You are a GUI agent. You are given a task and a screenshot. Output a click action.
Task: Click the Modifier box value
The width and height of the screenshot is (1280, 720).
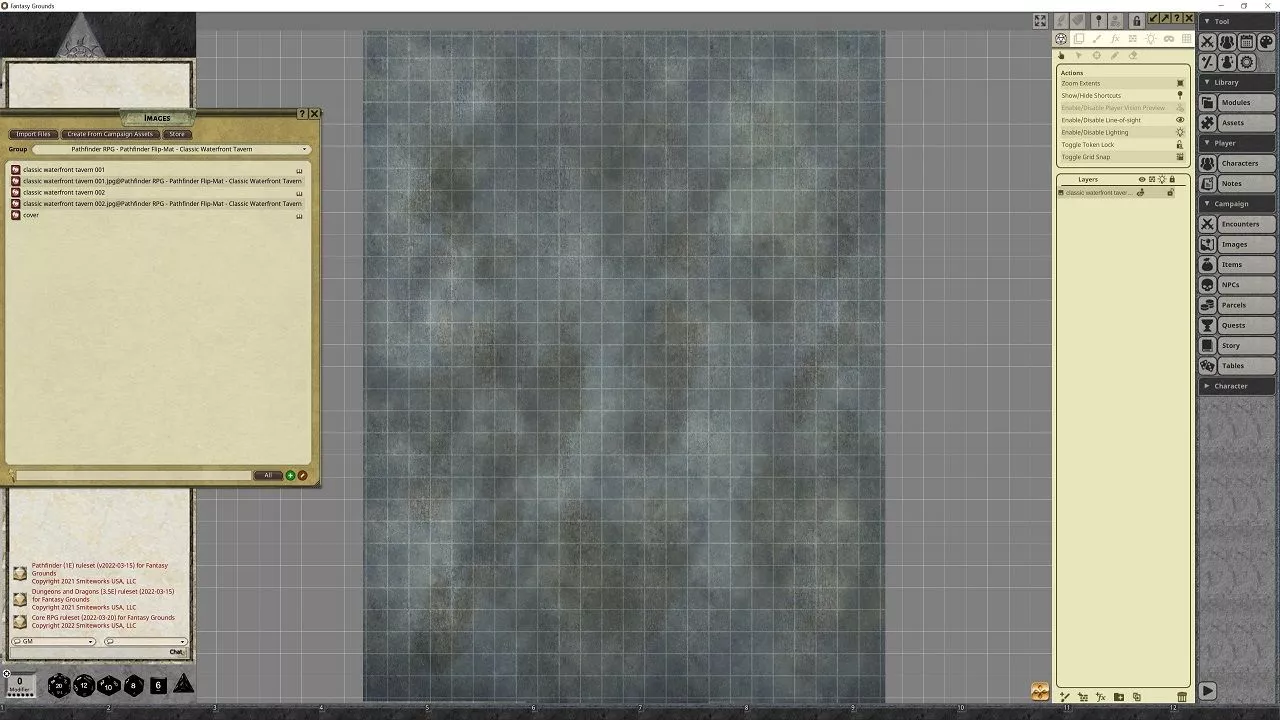19,681
